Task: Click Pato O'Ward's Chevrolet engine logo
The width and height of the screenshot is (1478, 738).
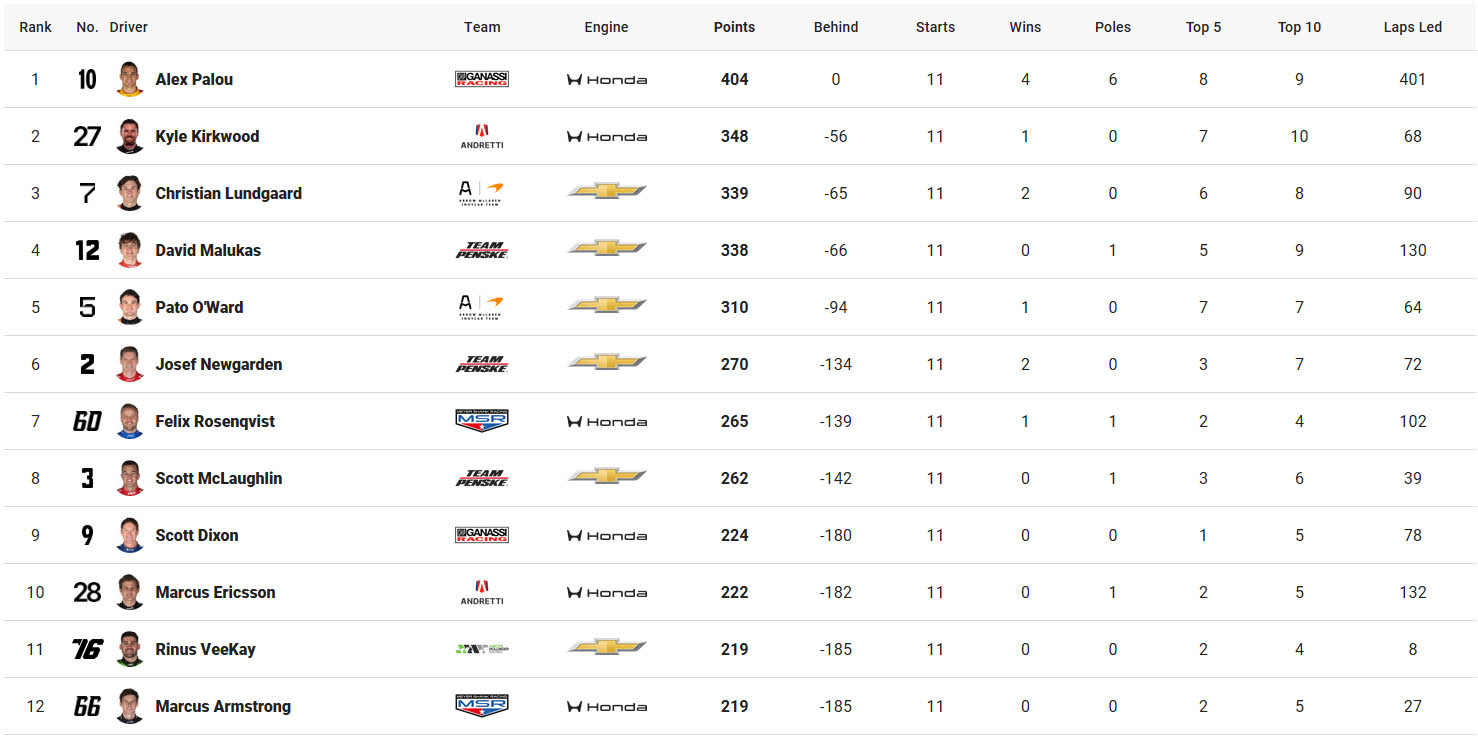Action: 607,305
